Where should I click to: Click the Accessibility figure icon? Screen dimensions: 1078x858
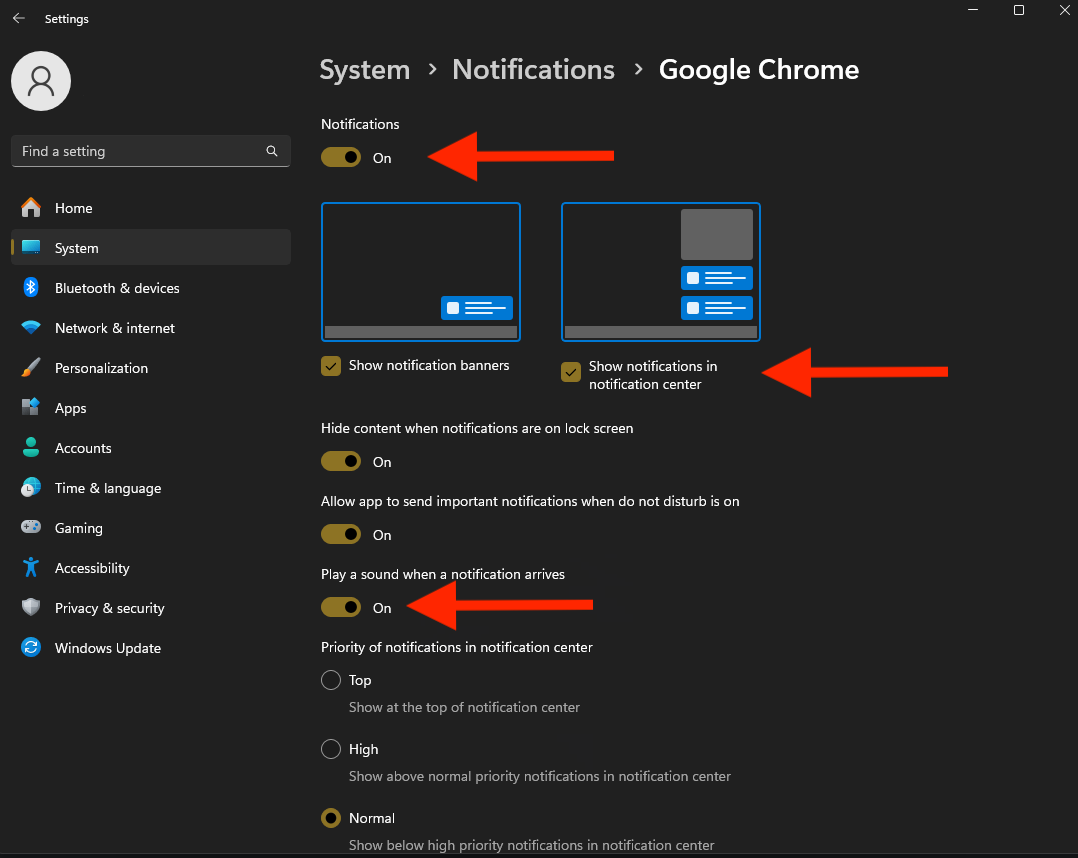tap(31, 567)
